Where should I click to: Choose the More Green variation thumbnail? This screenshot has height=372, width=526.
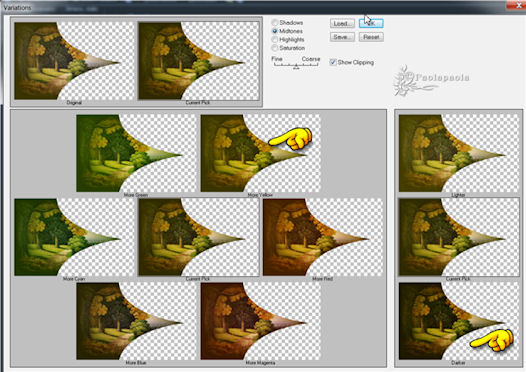coord(136,153)
